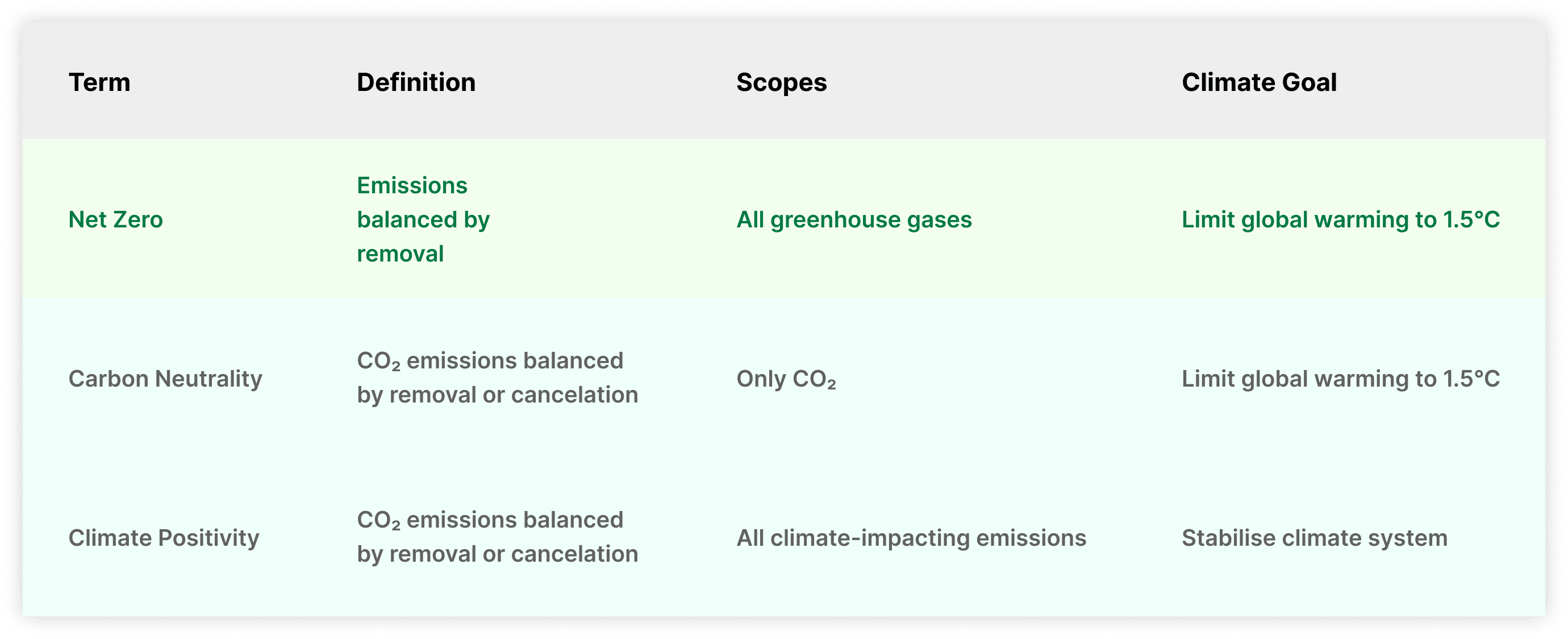
Task: Click 'by removal or cancelation' in Climate Positivity row
Action: click(497, 554)
